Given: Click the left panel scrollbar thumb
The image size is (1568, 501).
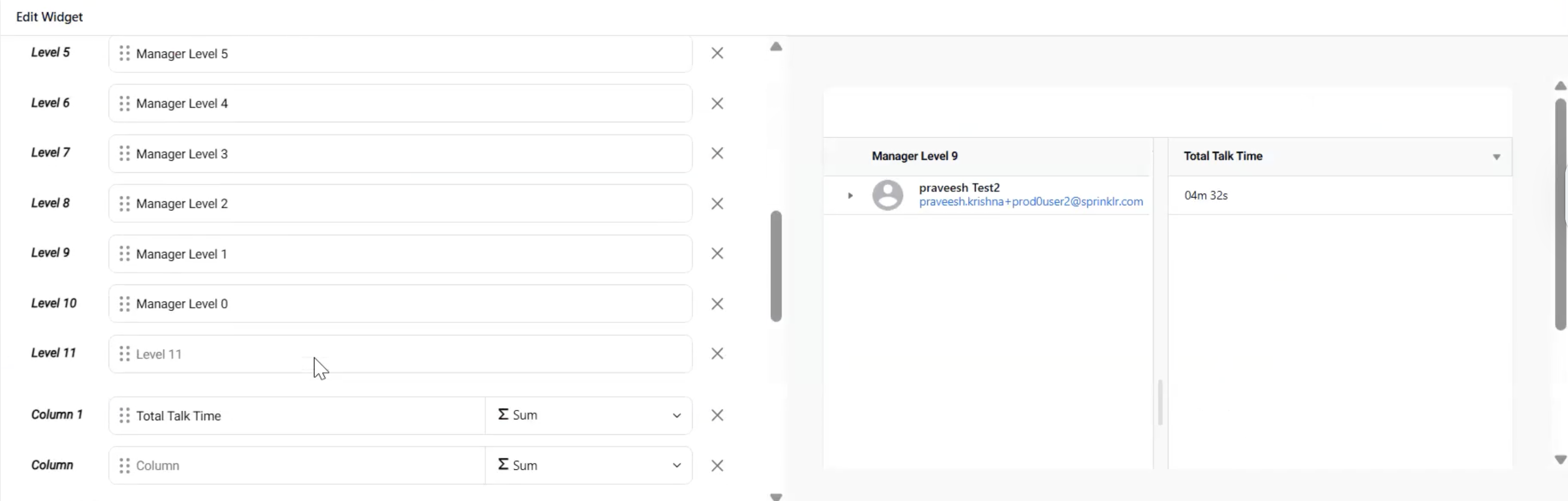Looking at the screenshot, I should [776, 266].
